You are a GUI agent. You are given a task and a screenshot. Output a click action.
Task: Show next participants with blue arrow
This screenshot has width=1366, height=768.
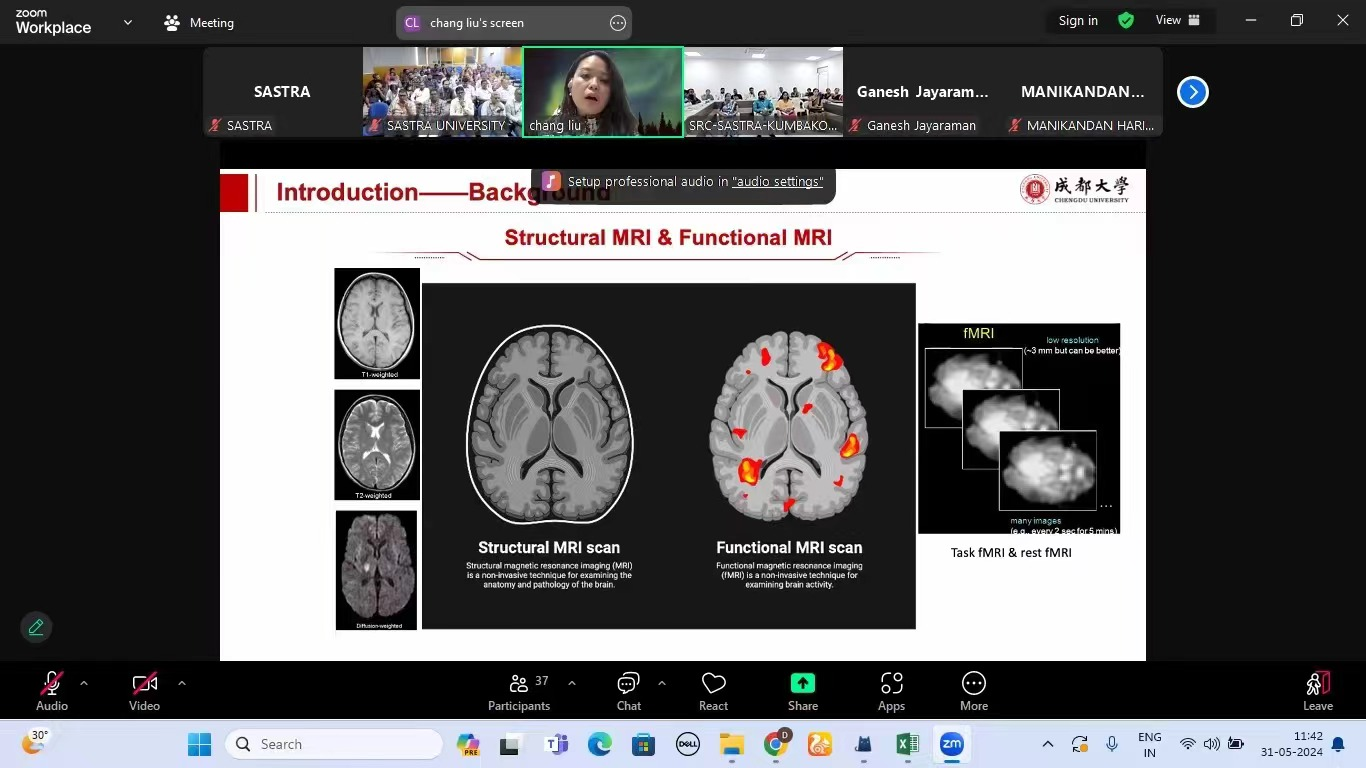coord(1192,92)
